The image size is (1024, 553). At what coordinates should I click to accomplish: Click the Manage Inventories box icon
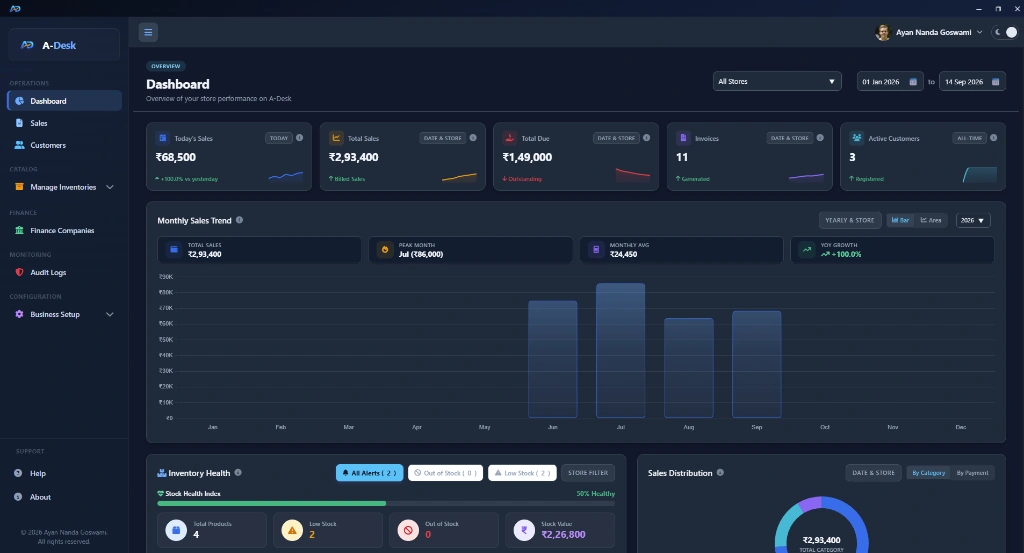click(20, 187)
